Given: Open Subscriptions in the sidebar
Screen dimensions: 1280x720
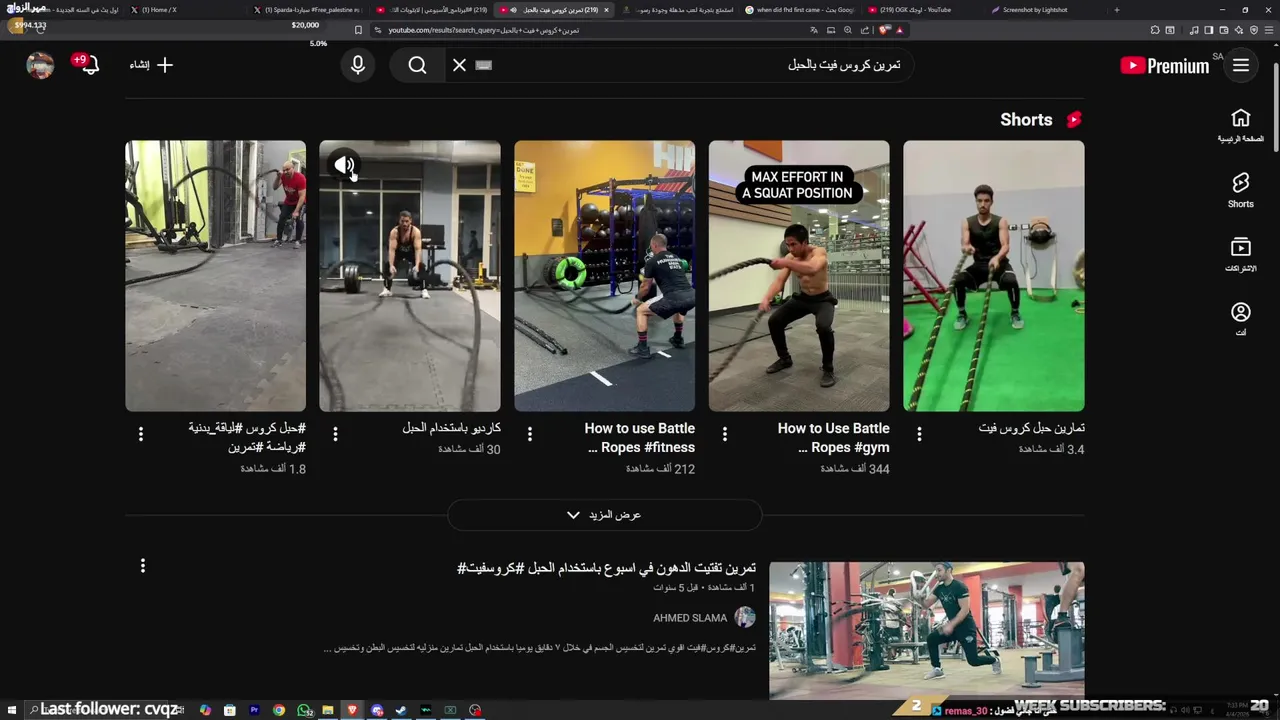Looking at the screenshot, I should [x=1241, y=255].
